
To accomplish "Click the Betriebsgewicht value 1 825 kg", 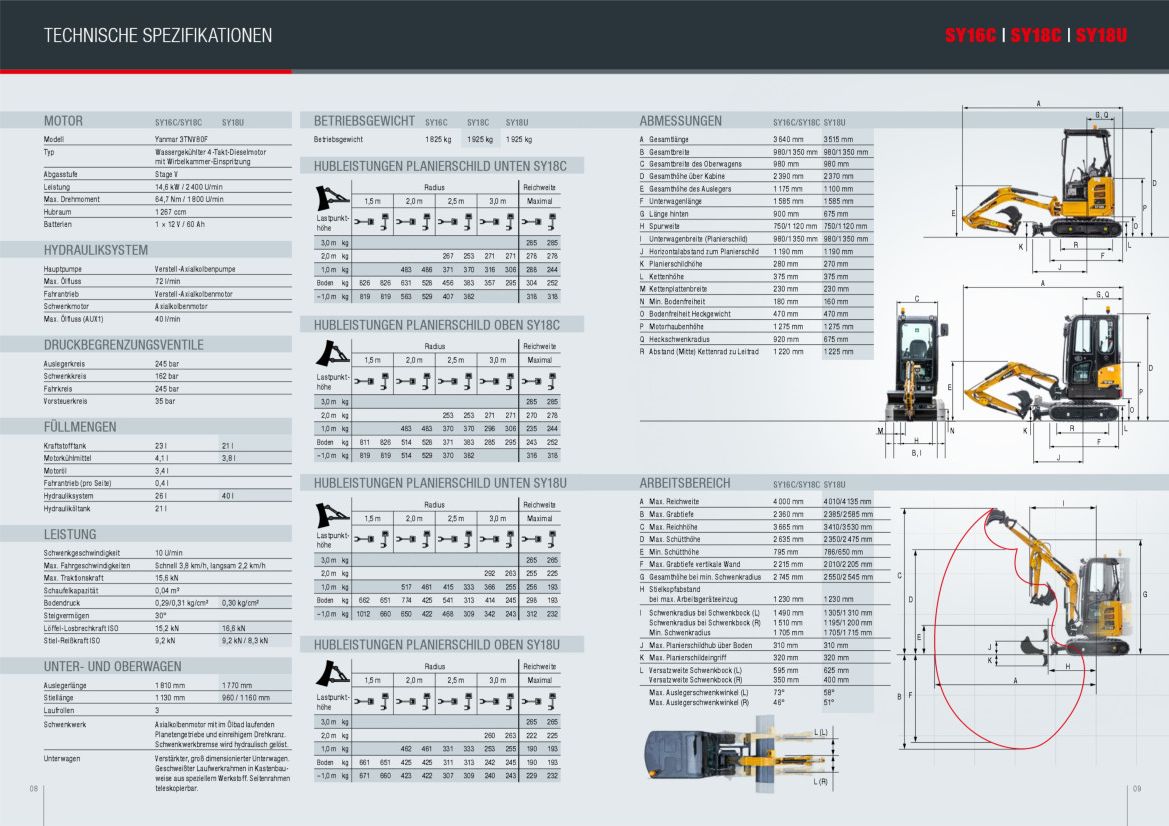I will (438, 139).
